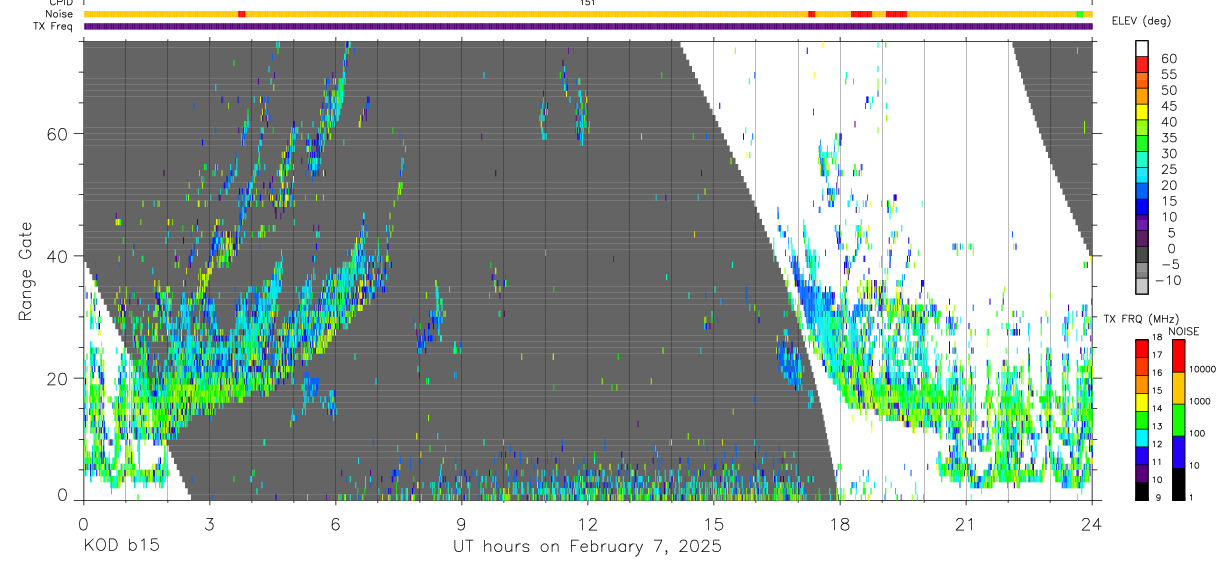Click NOISE legend label '1000'

pos(1200,401)
